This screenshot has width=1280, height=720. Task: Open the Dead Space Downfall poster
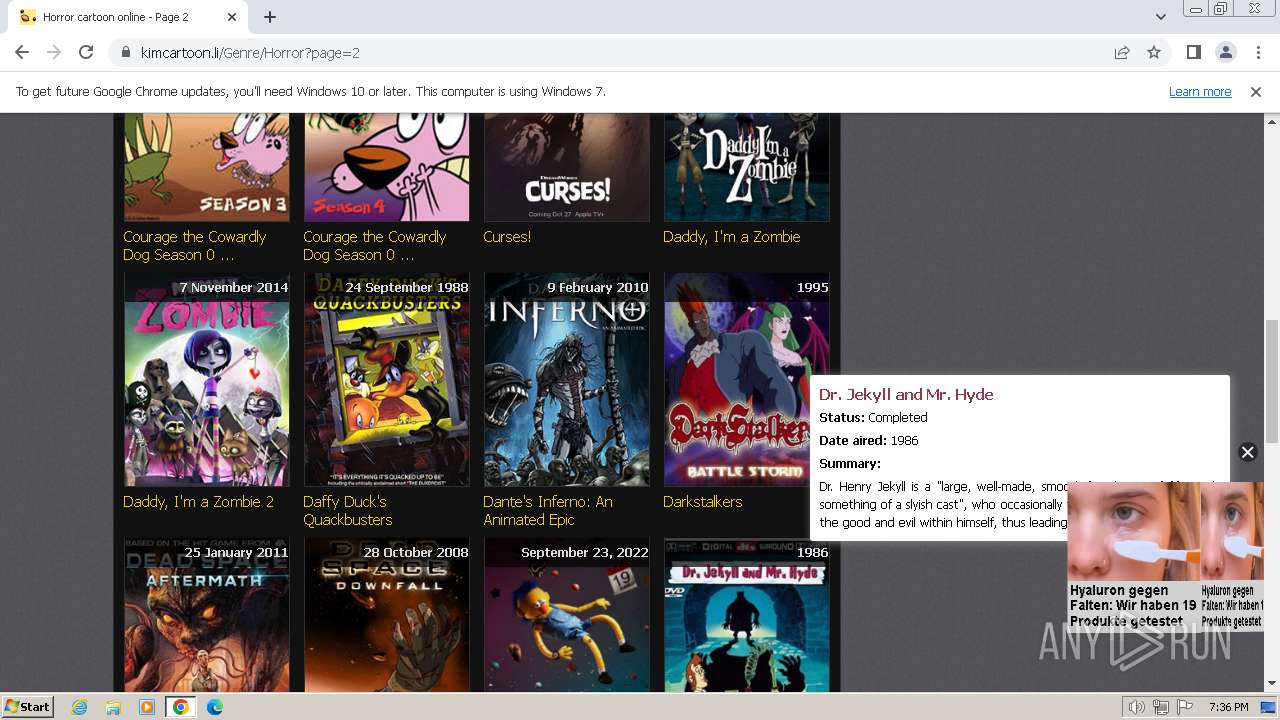(x=387, y=615)
